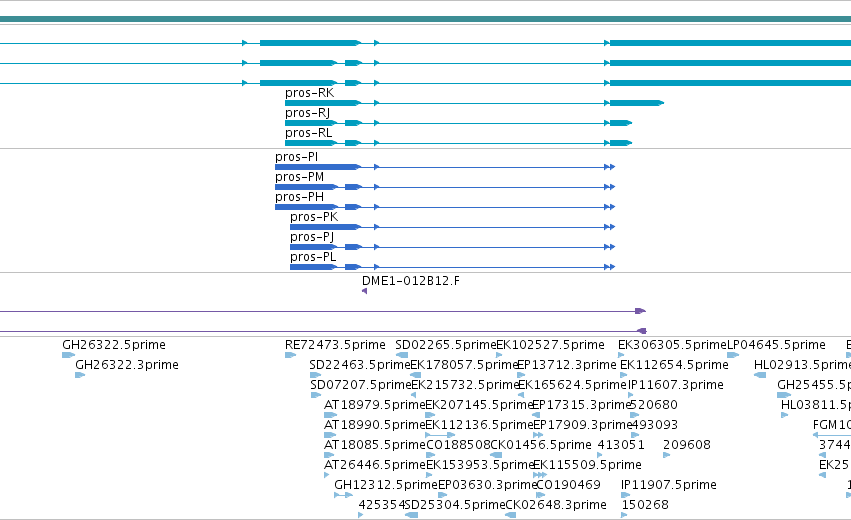
Task: Open the EK153953.5prime EST label
Action: click(x=480, y=466)
